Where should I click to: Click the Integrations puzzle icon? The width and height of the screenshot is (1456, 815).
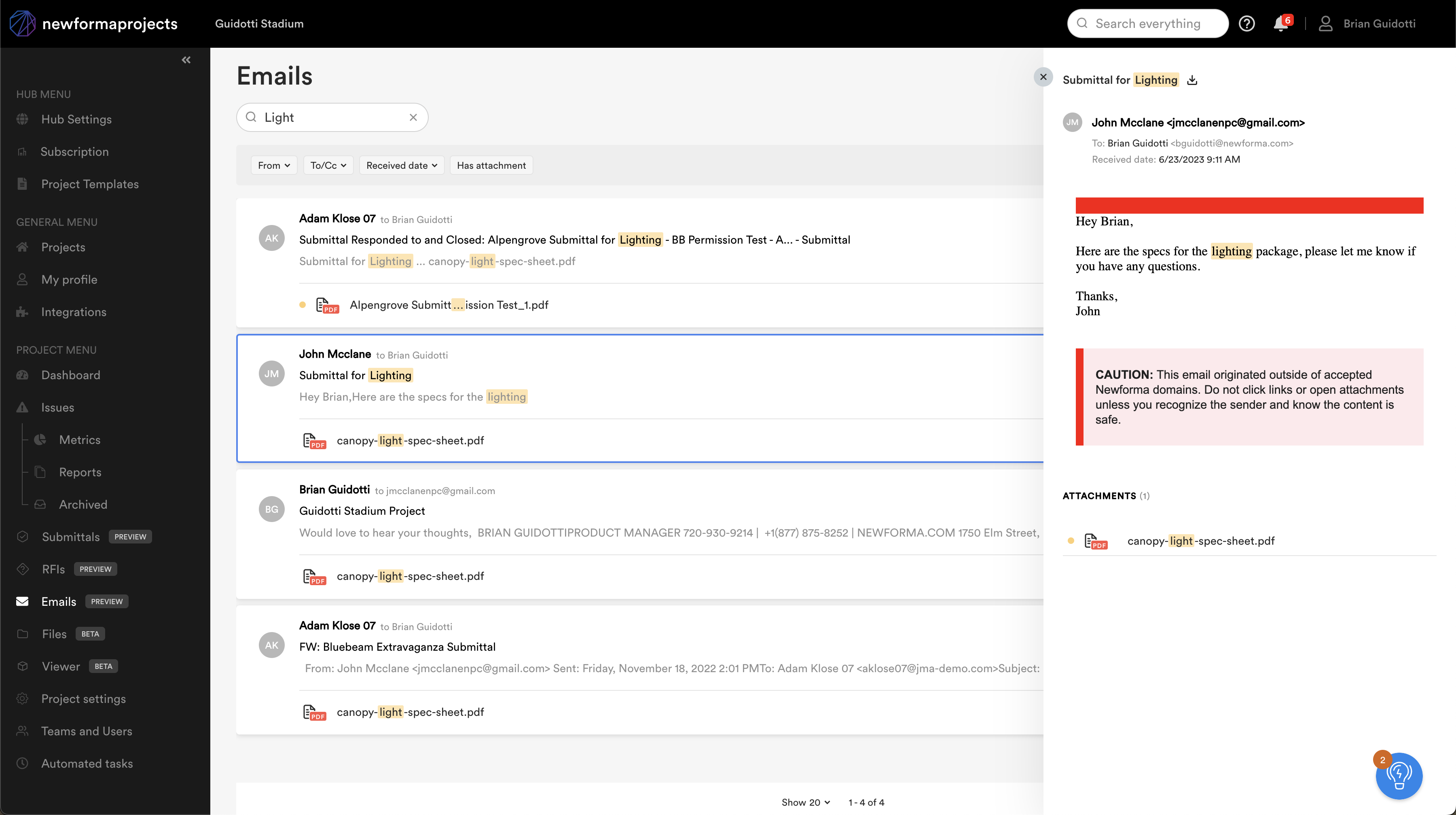(23, 312)
